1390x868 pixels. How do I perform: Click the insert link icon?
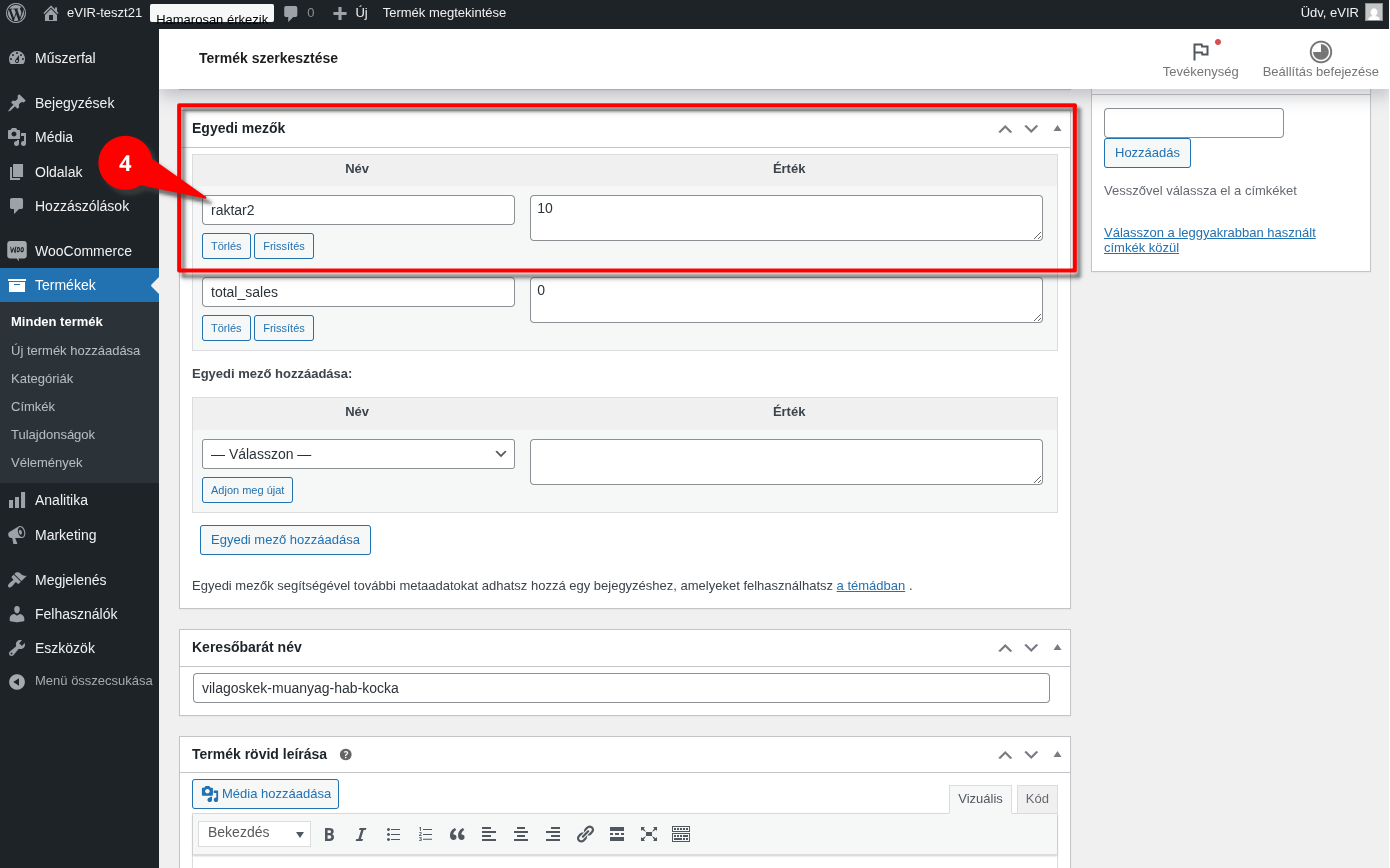click(585, 834)
